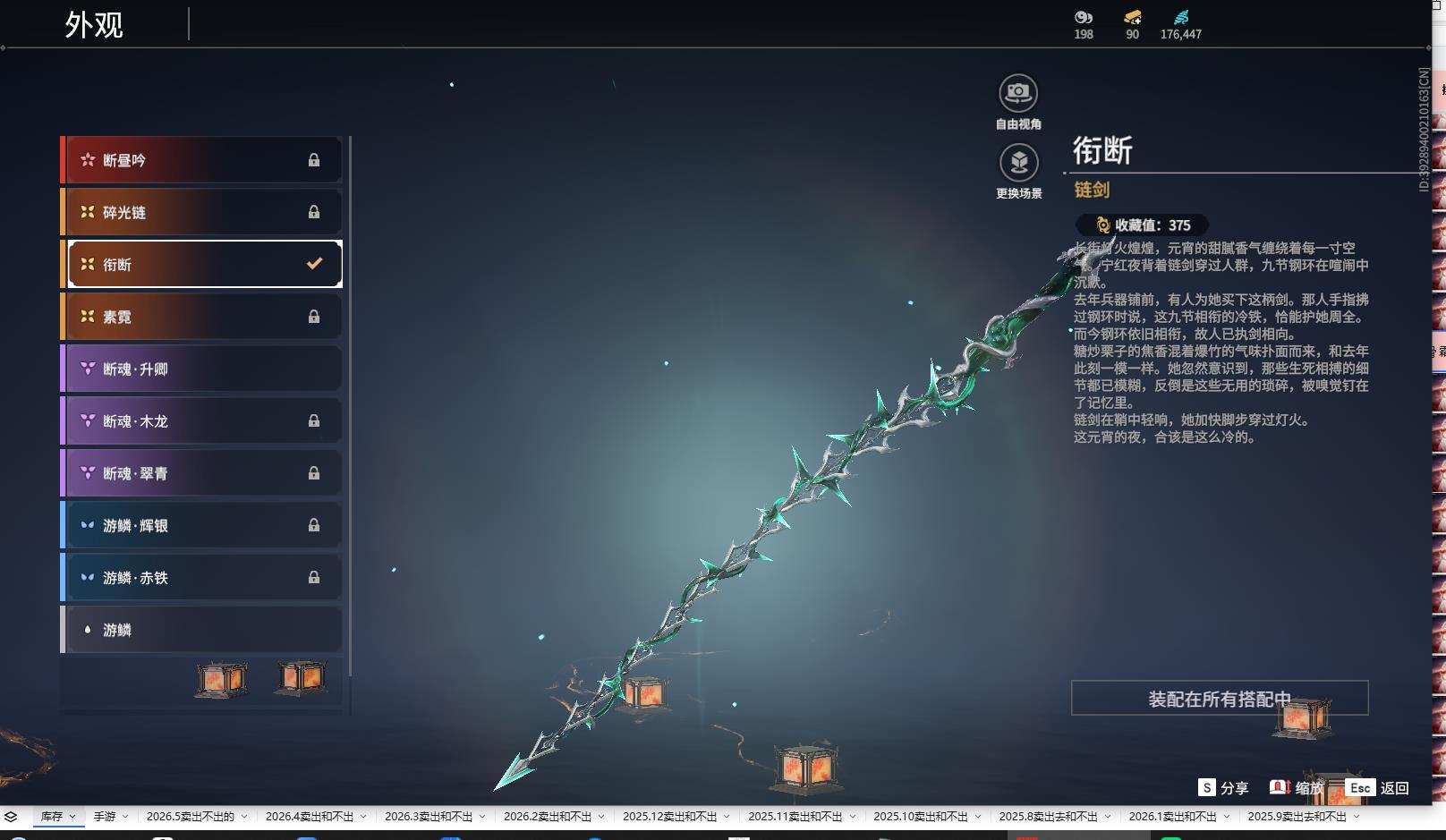Click the lock icon on 游鳞·辉银
The image size is (1446, 840).
coord(314,525)
